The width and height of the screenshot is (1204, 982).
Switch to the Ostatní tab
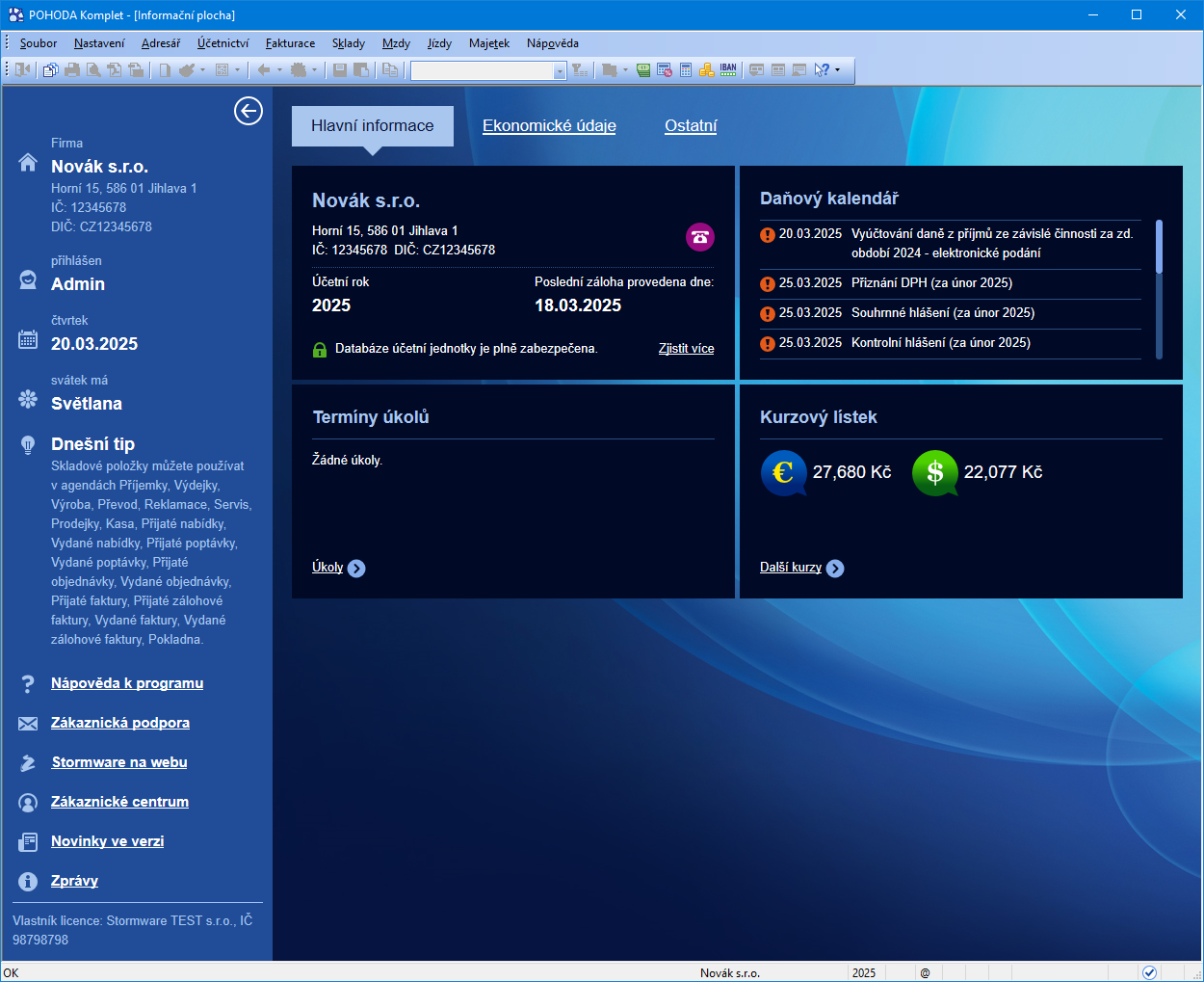pyautogui.click(x=691, y=126)
